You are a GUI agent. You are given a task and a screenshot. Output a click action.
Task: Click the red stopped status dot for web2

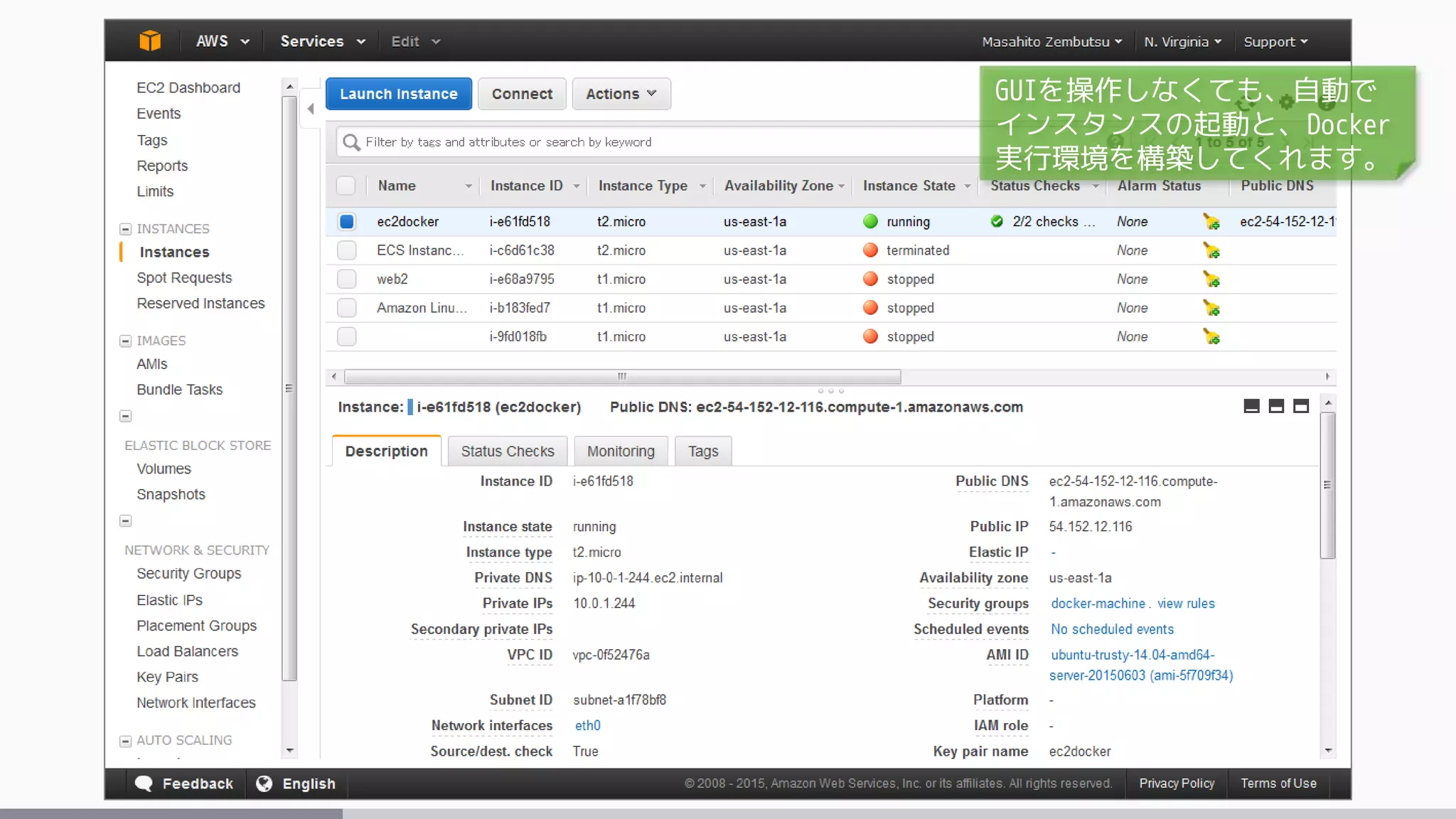click(870, 279)
